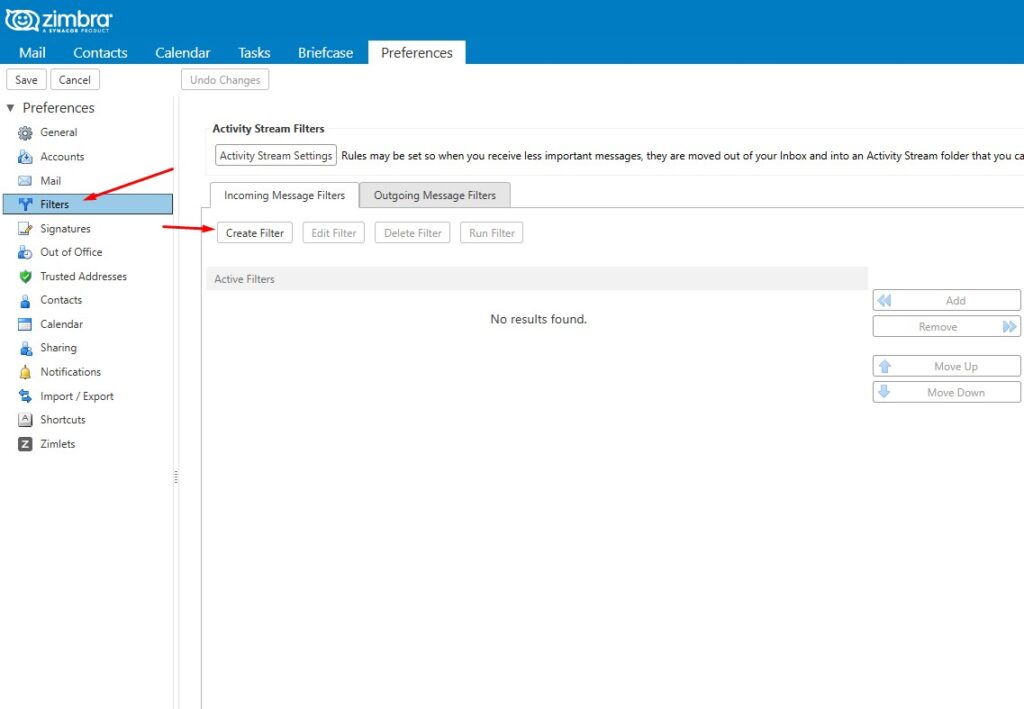Click the Activity Stream Filters heading

coord(268,129)
